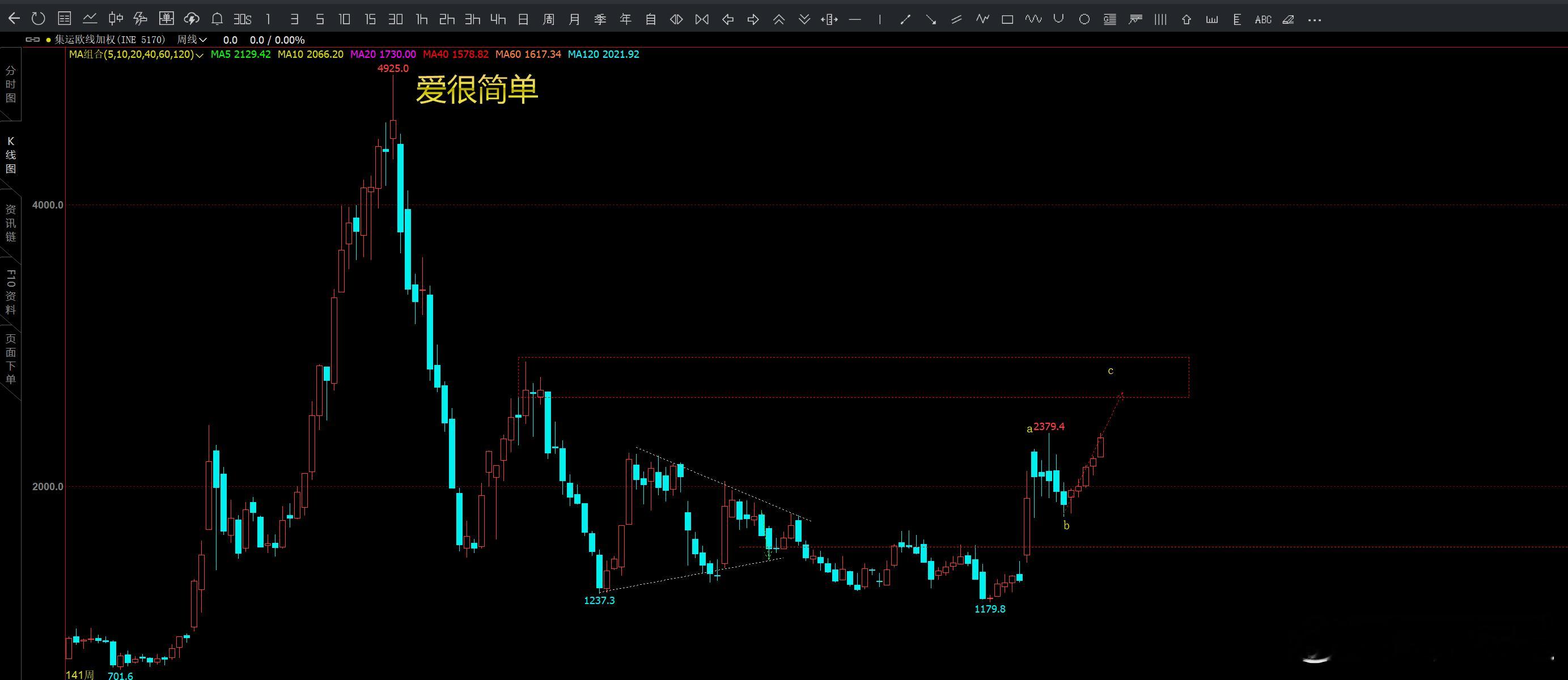Open the price alert bell icon
Image resolution: width=1568 pixels, height=680 pixels.
(217, 19)
